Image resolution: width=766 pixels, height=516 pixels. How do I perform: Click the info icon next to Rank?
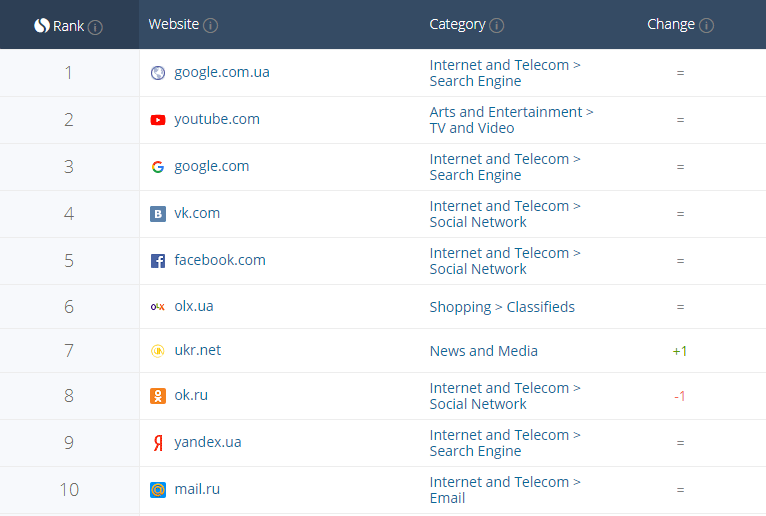click(x=96, y=27)
